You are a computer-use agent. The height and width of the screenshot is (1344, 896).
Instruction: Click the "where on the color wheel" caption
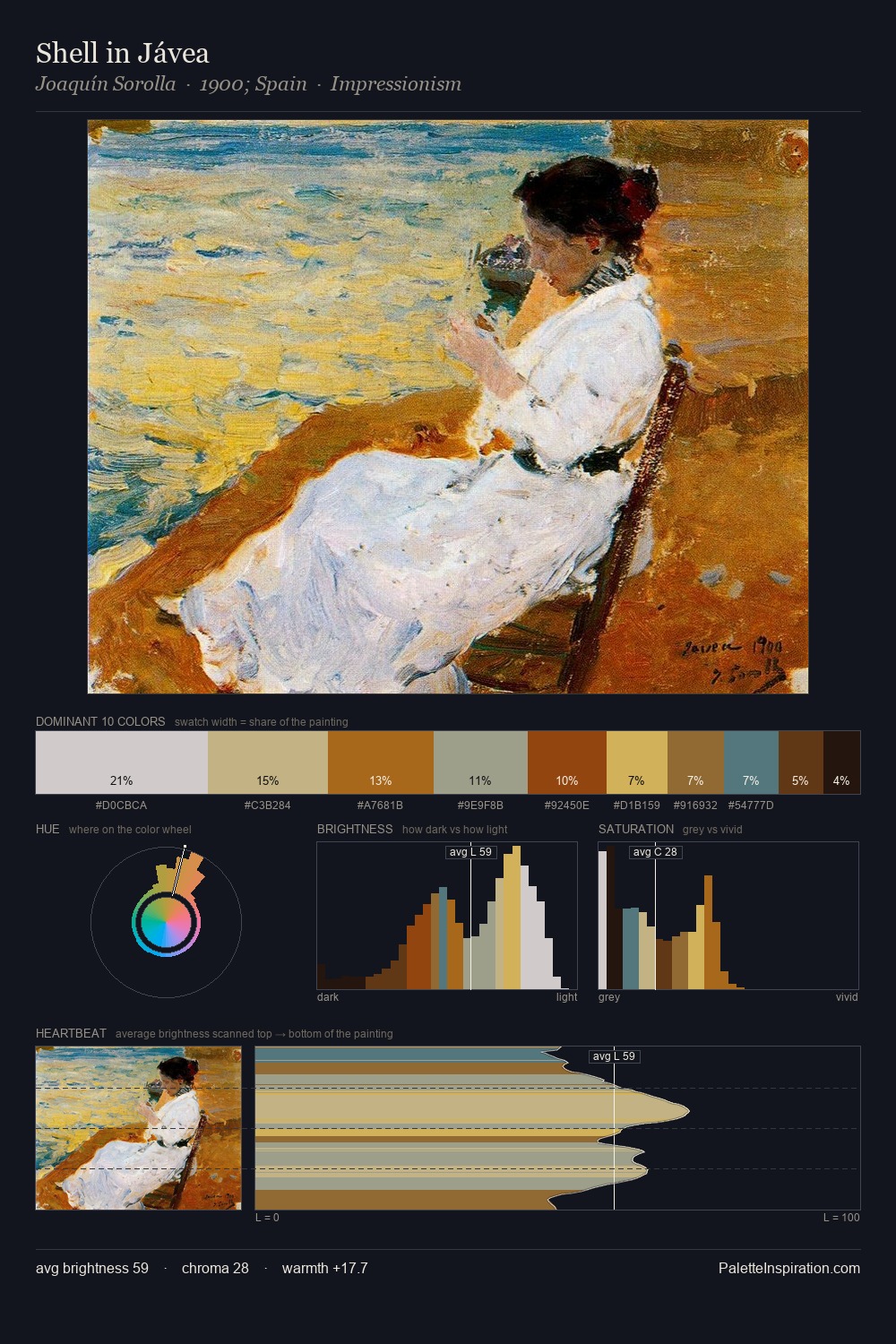[130, 830]
